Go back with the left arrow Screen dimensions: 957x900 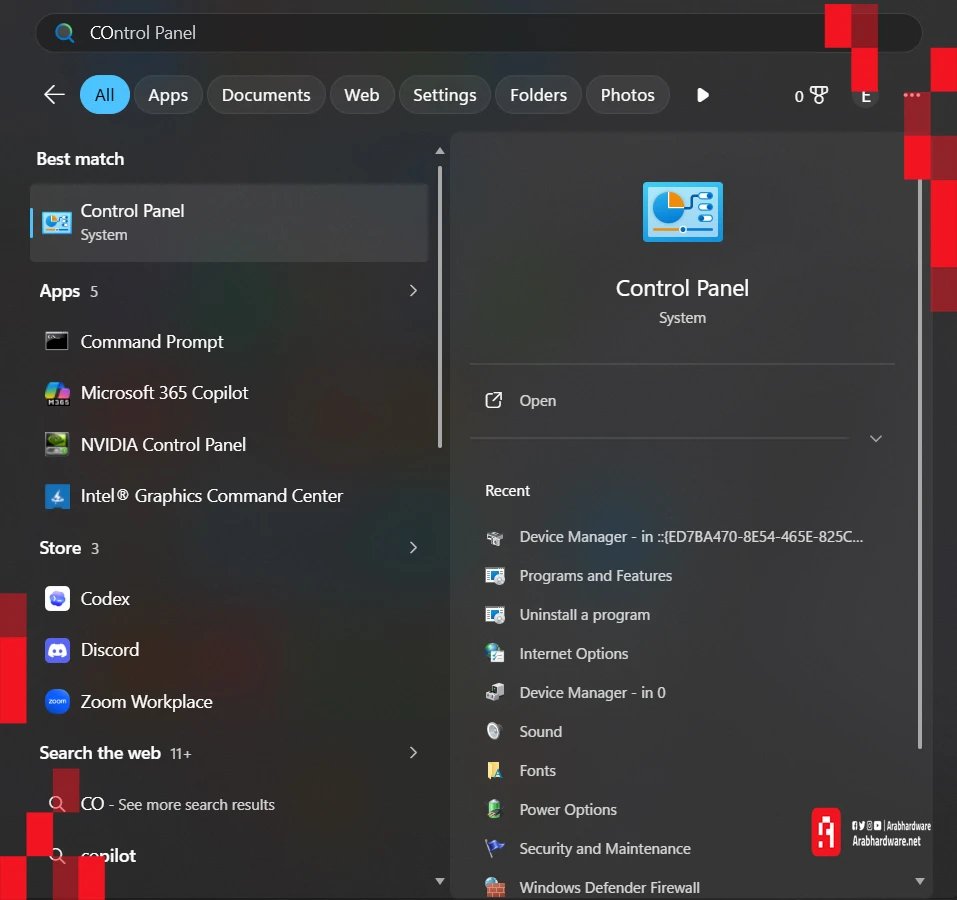tap(54, 95)
